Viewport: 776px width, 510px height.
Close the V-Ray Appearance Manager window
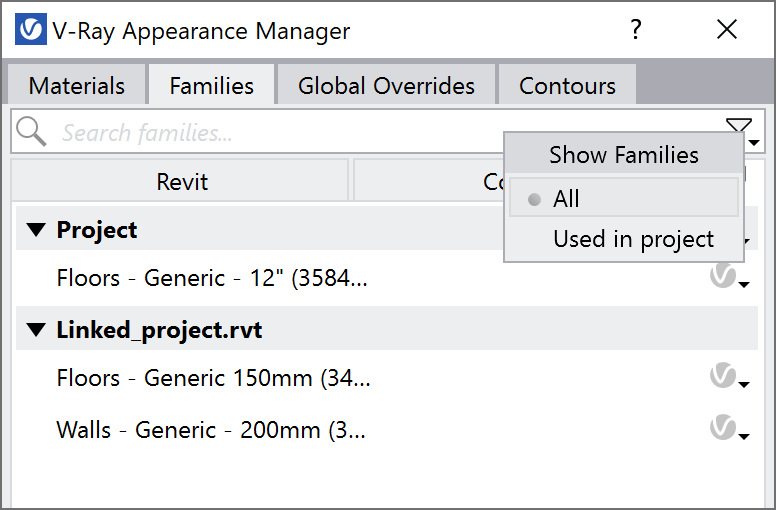(x=727, y=30)
